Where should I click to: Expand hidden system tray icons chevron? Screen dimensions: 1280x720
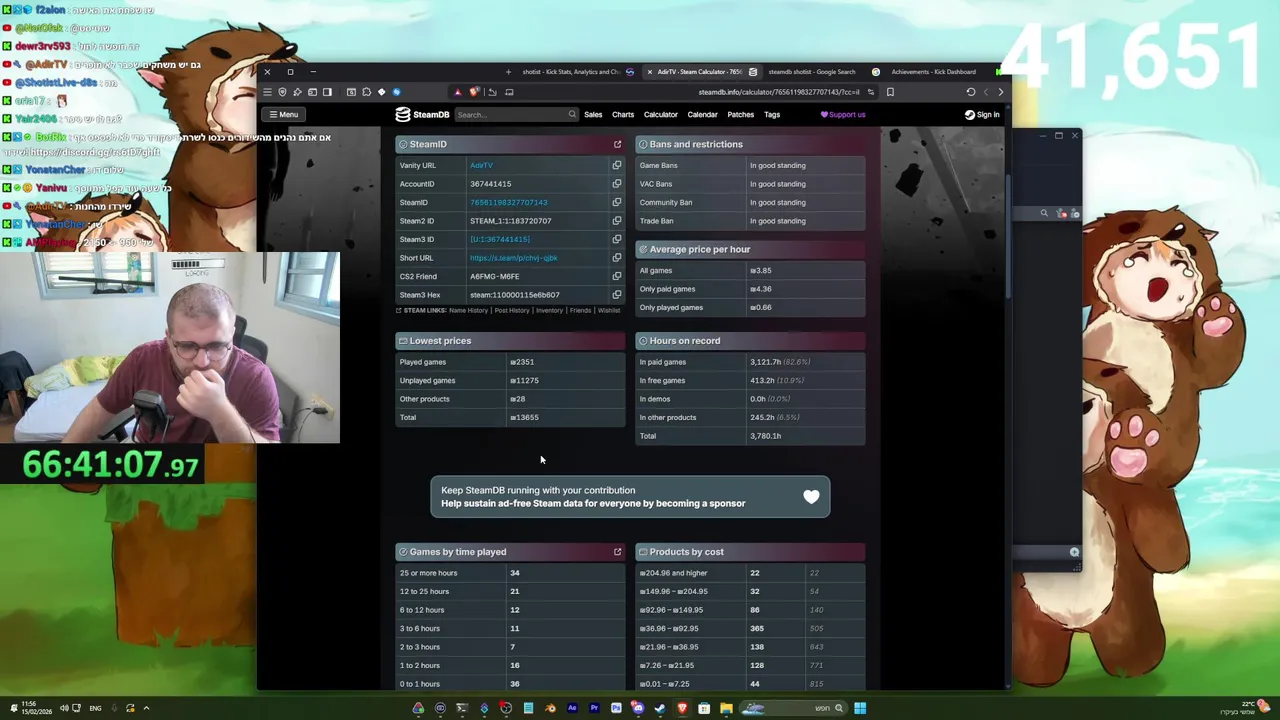[146, 708]
